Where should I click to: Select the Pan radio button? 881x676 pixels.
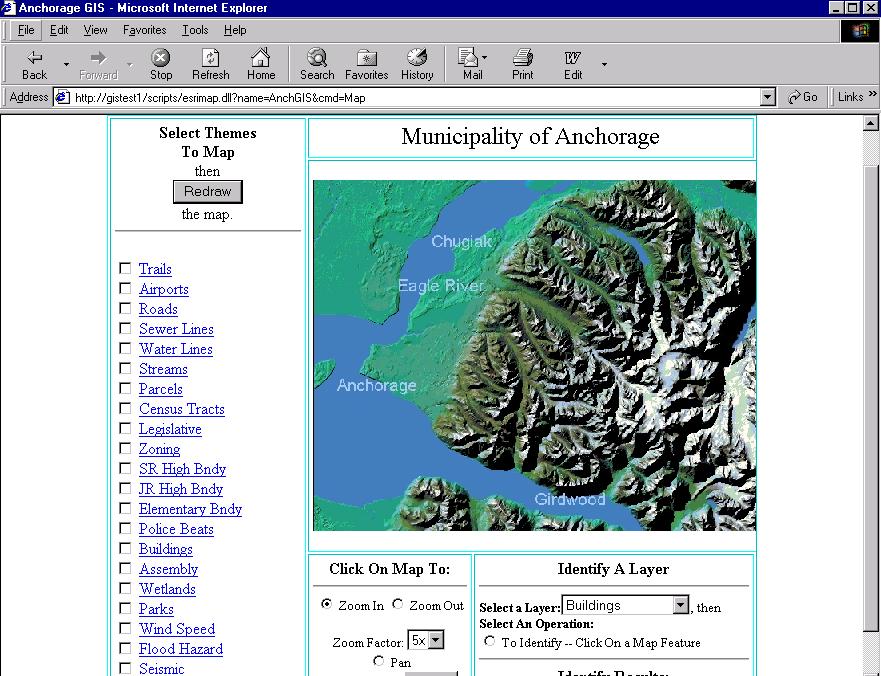pos(379,661)
